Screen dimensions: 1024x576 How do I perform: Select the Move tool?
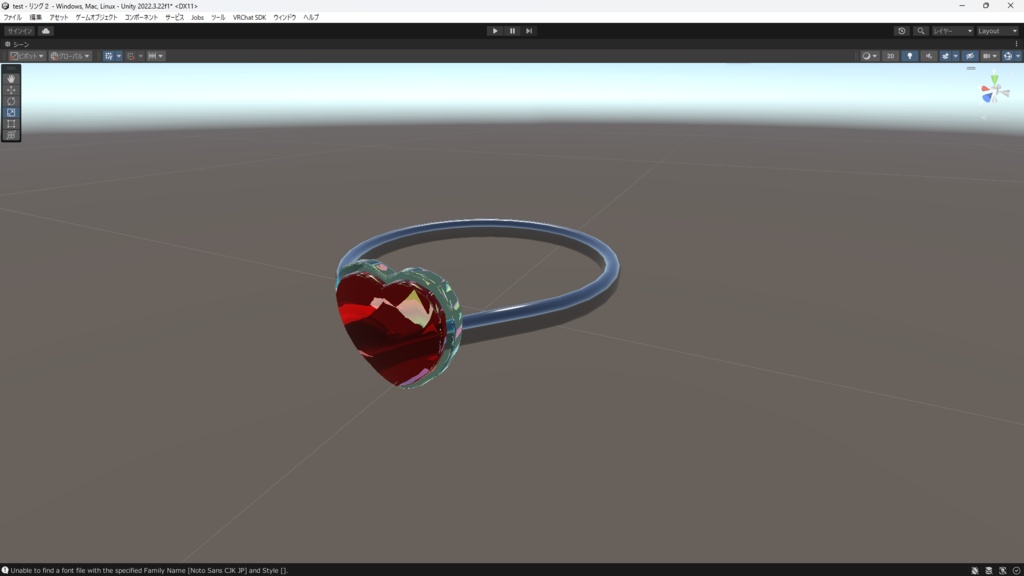point(11,90)
